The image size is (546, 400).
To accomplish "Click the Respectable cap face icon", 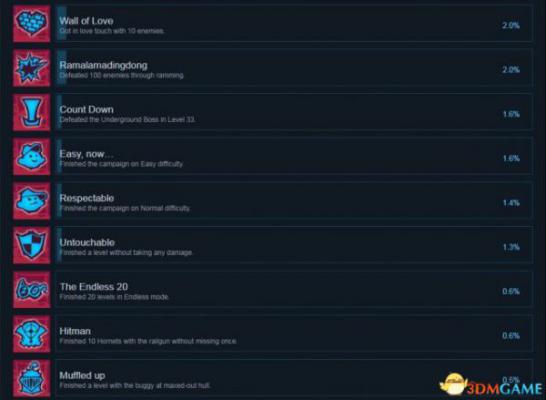I will coord(31,201).
